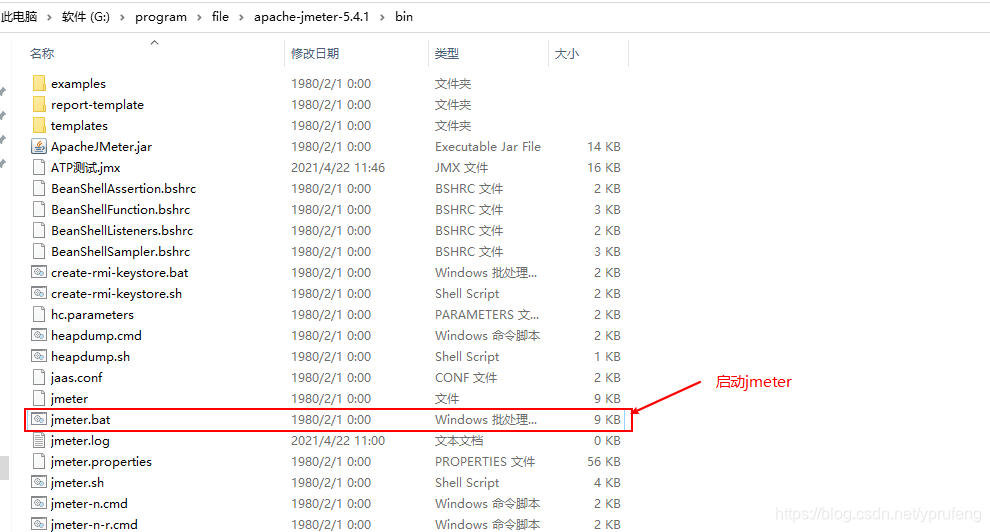990x532 pixels.
Task: Select the hc.parameters file name
Action: point(92,314)
